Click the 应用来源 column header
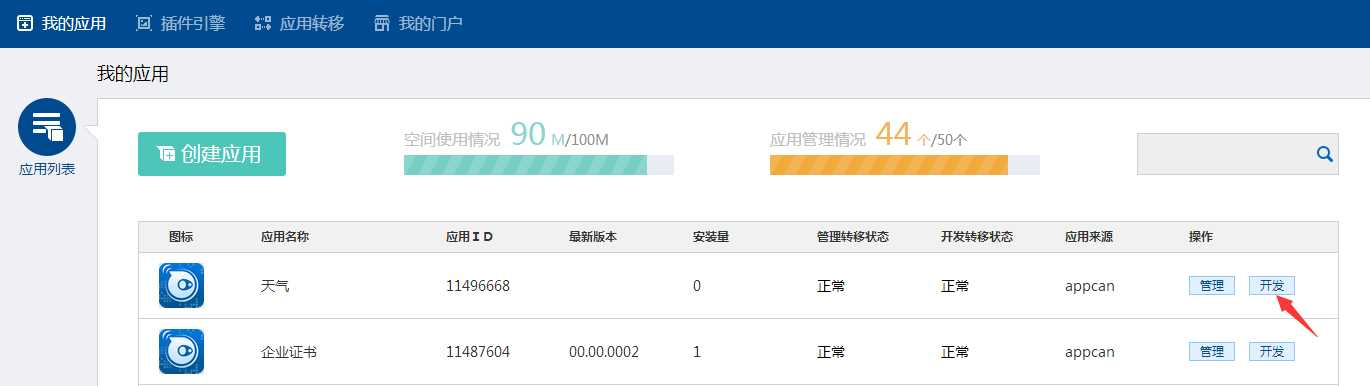Image resolution: width=1370 pixels, height=386 pixels. point(1089,237)
